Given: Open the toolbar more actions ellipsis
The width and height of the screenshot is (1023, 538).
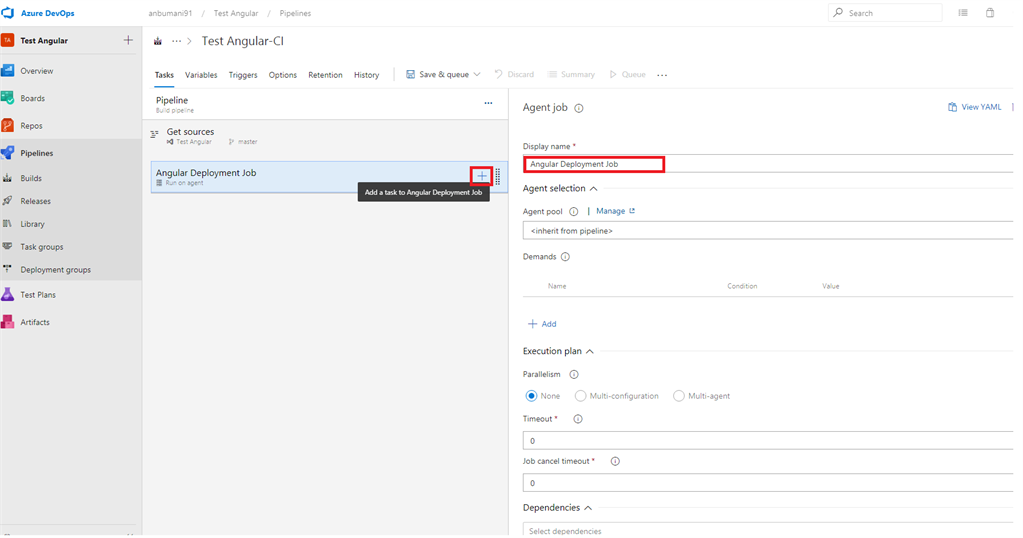Looking at the screenshot, I should click(x=662, y=75).
